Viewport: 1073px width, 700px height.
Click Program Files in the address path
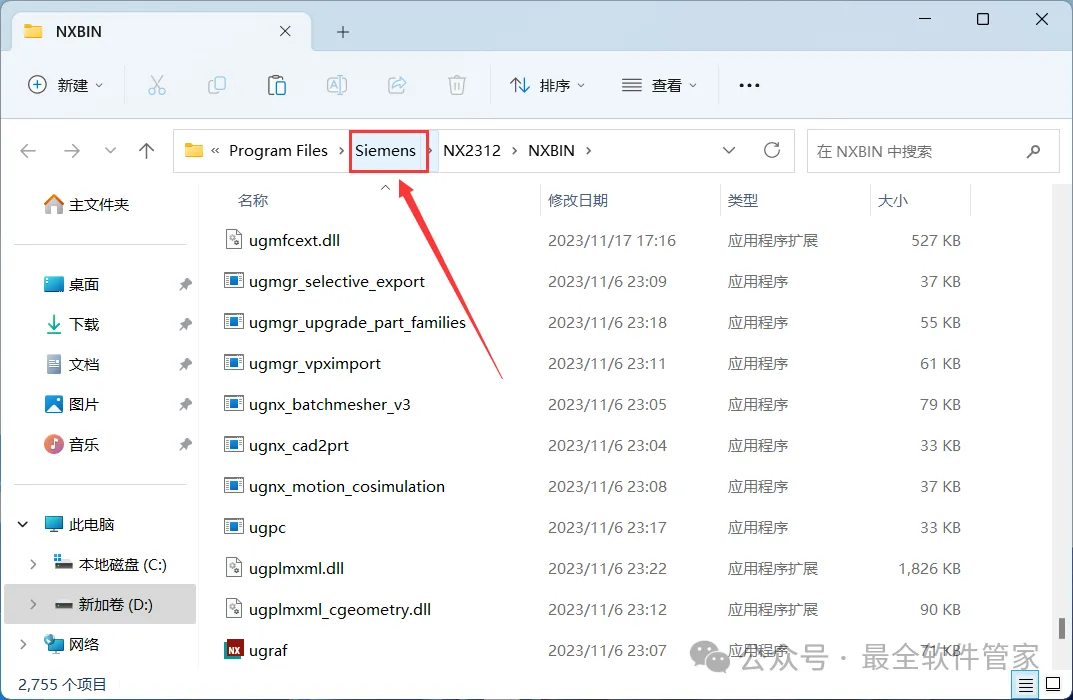click(x=278, y=151)
